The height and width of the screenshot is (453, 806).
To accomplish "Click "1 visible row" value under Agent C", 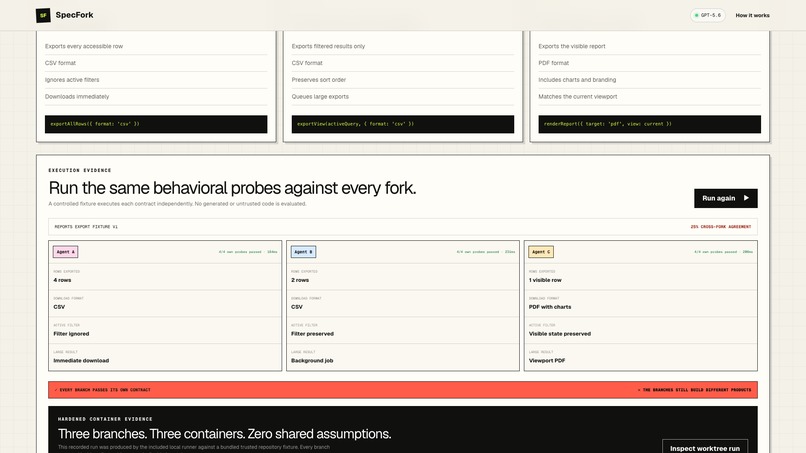I will pos(545,280).
